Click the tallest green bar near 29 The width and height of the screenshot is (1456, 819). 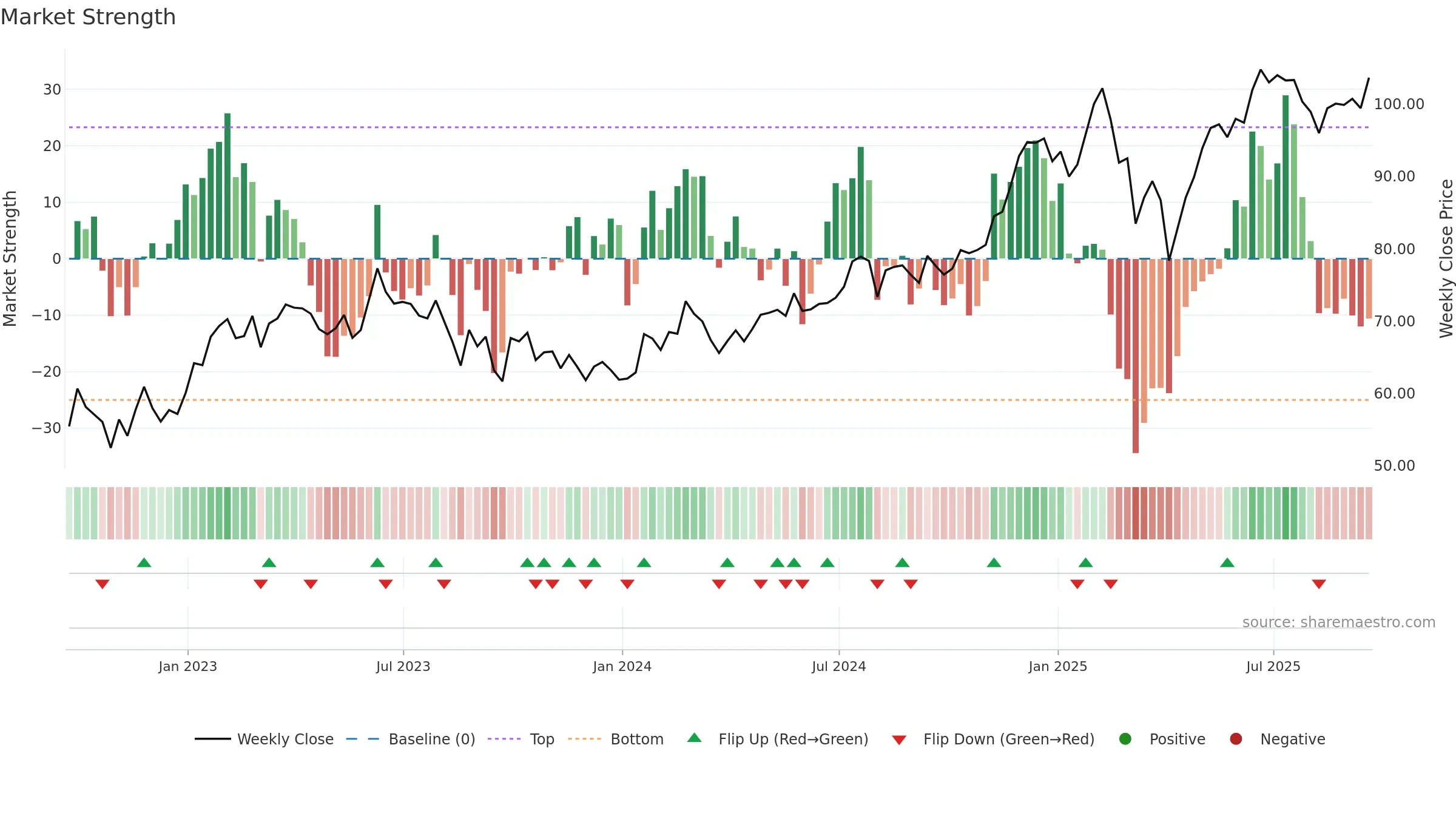click(x=1286, y=177)
